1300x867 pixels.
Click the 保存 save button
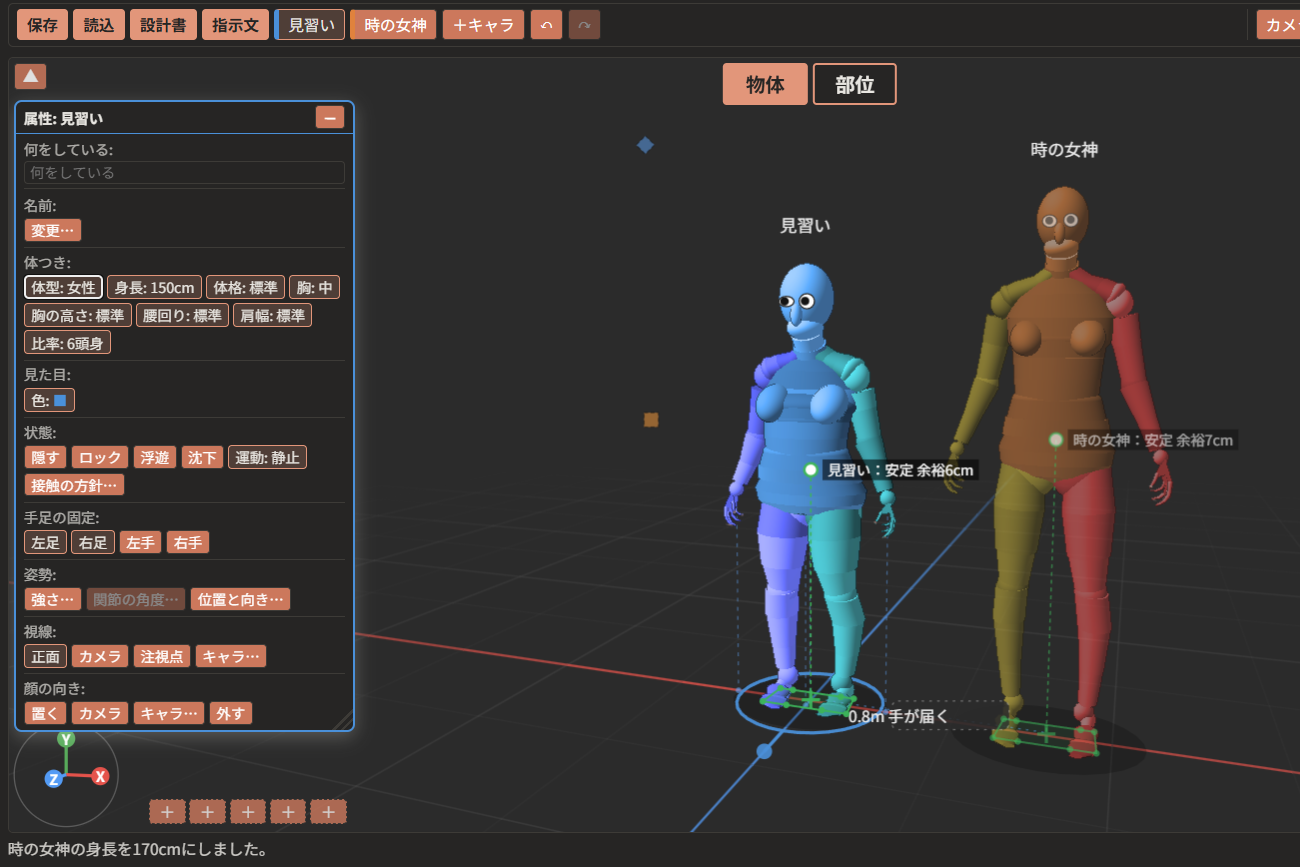coord(43,25)
